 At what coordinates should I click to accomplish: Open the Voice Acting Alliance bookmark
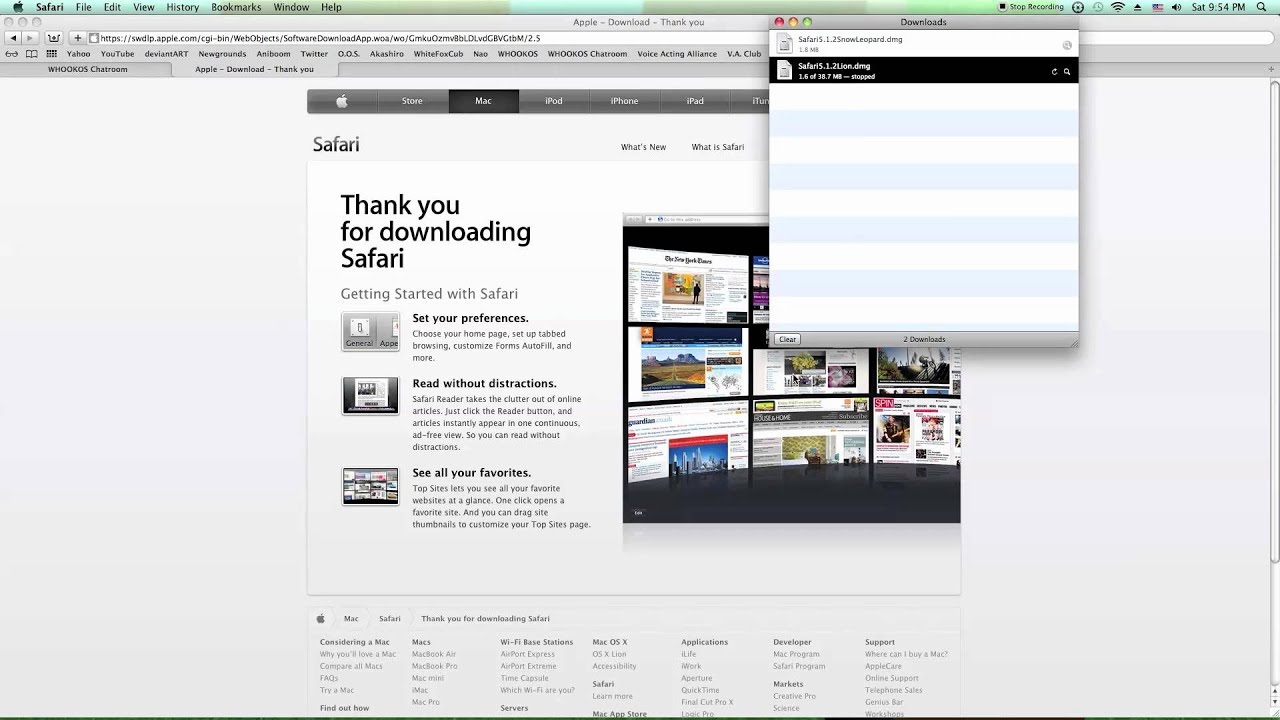click(677, 54)
